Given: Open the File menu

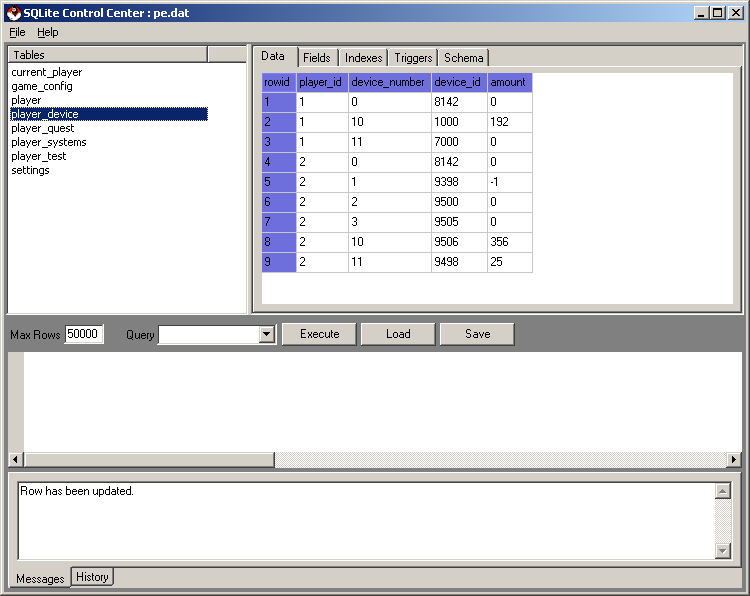Looking at the screenshot, I should (x=17, y=32).
